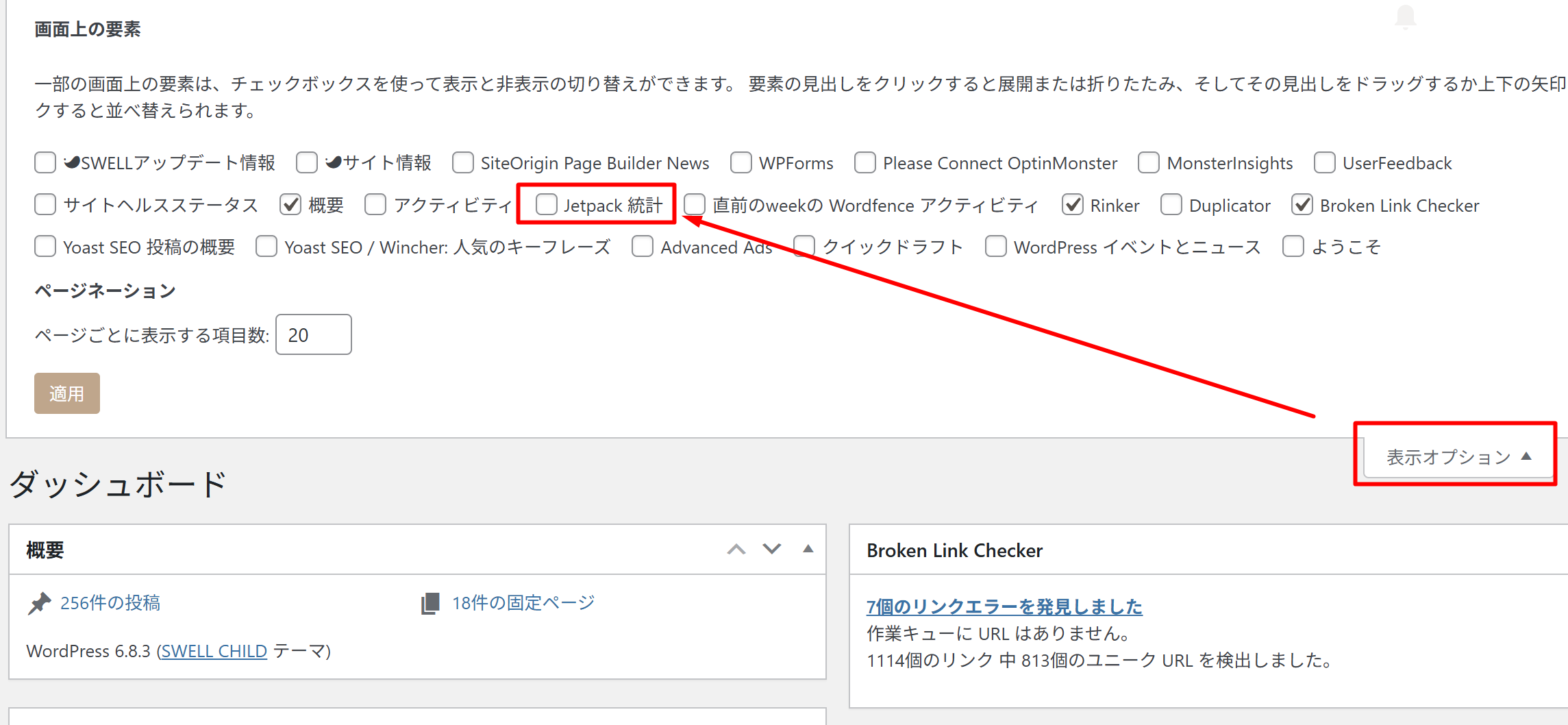1568x725 pixels.
Task: Collapse the 表示オプション screen options tab
Action: 1457,457
